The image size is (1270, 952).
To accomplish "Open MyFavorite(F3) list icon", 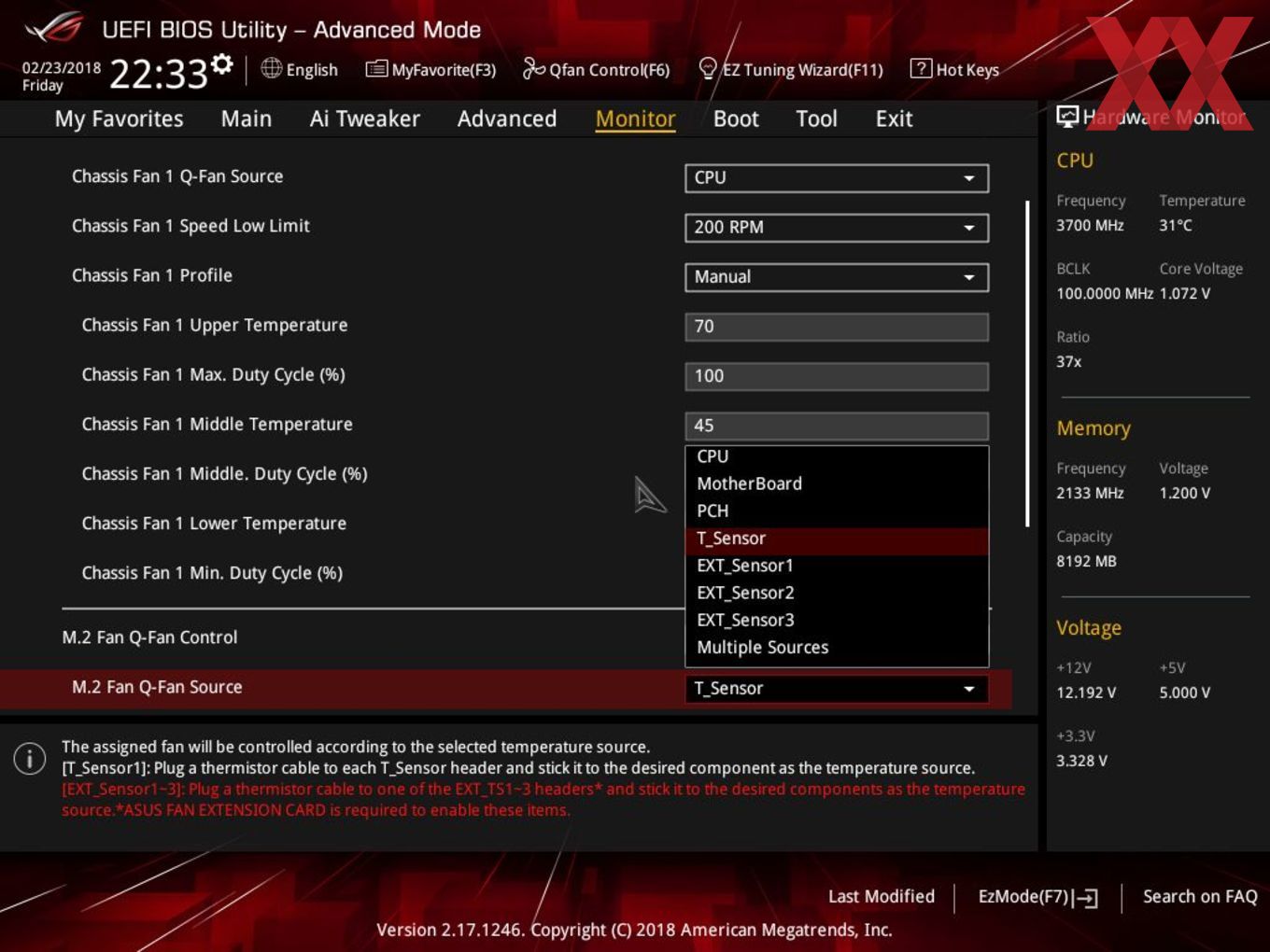I will pyautogui.click(x=376, y=69).
